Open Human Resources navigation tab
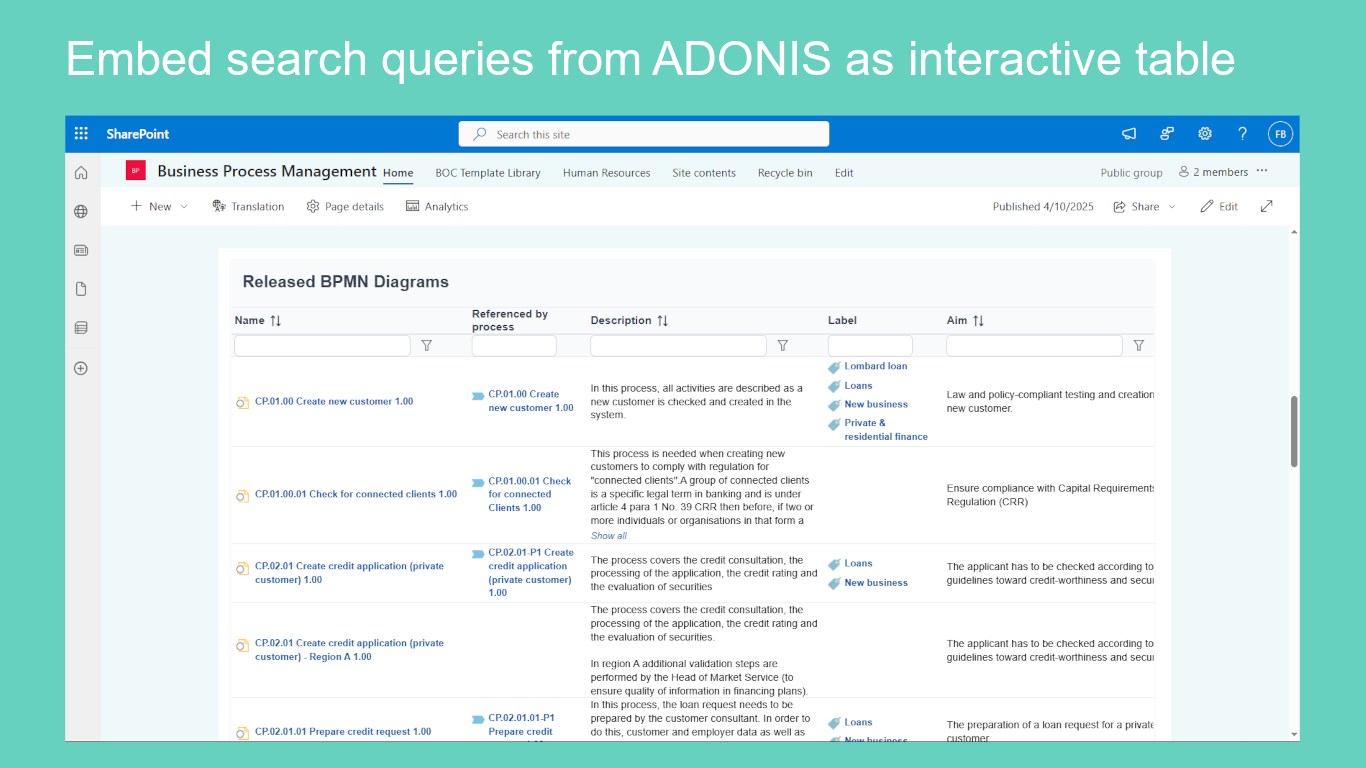This screenshot has height=768, width=1366. (x=606, y=173)
